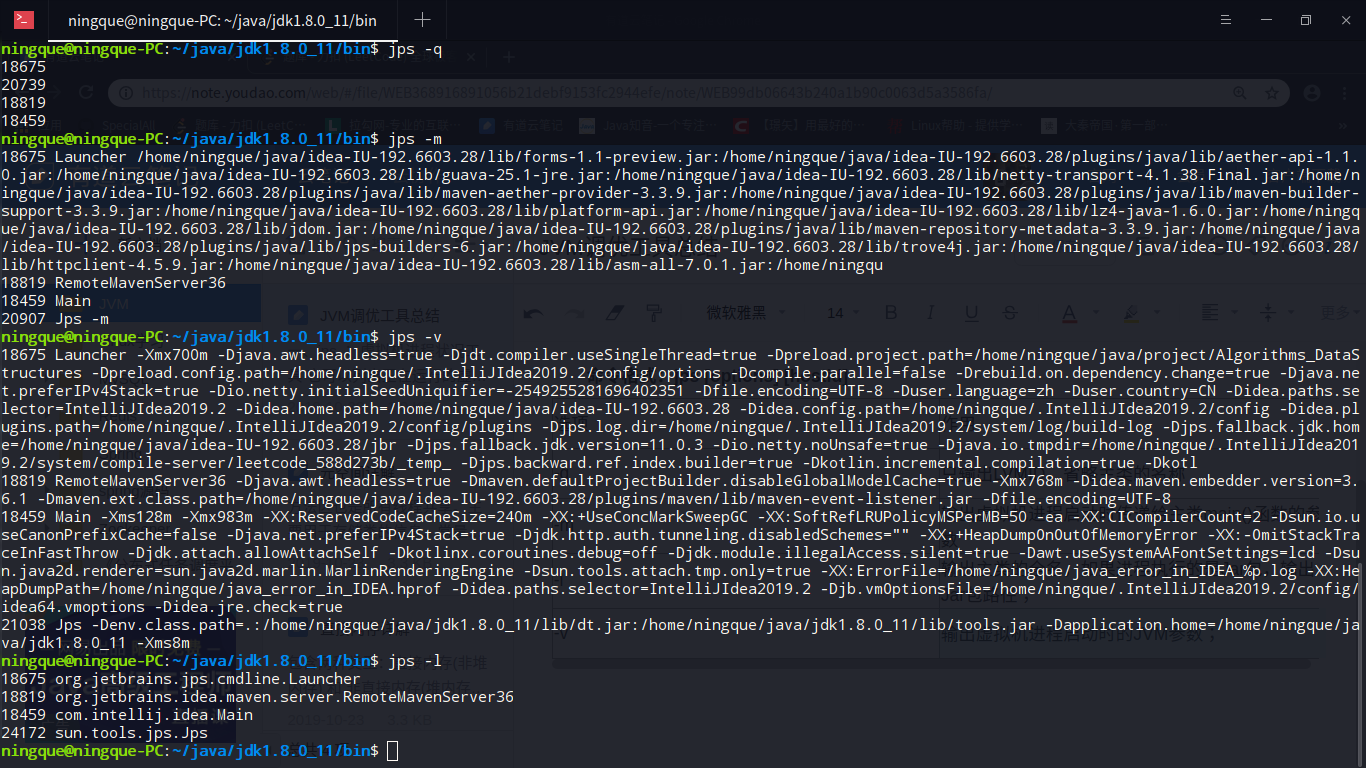Click the 'jps -l' command text
Screen dimensions: 1366x768
(x=414, y=662)
